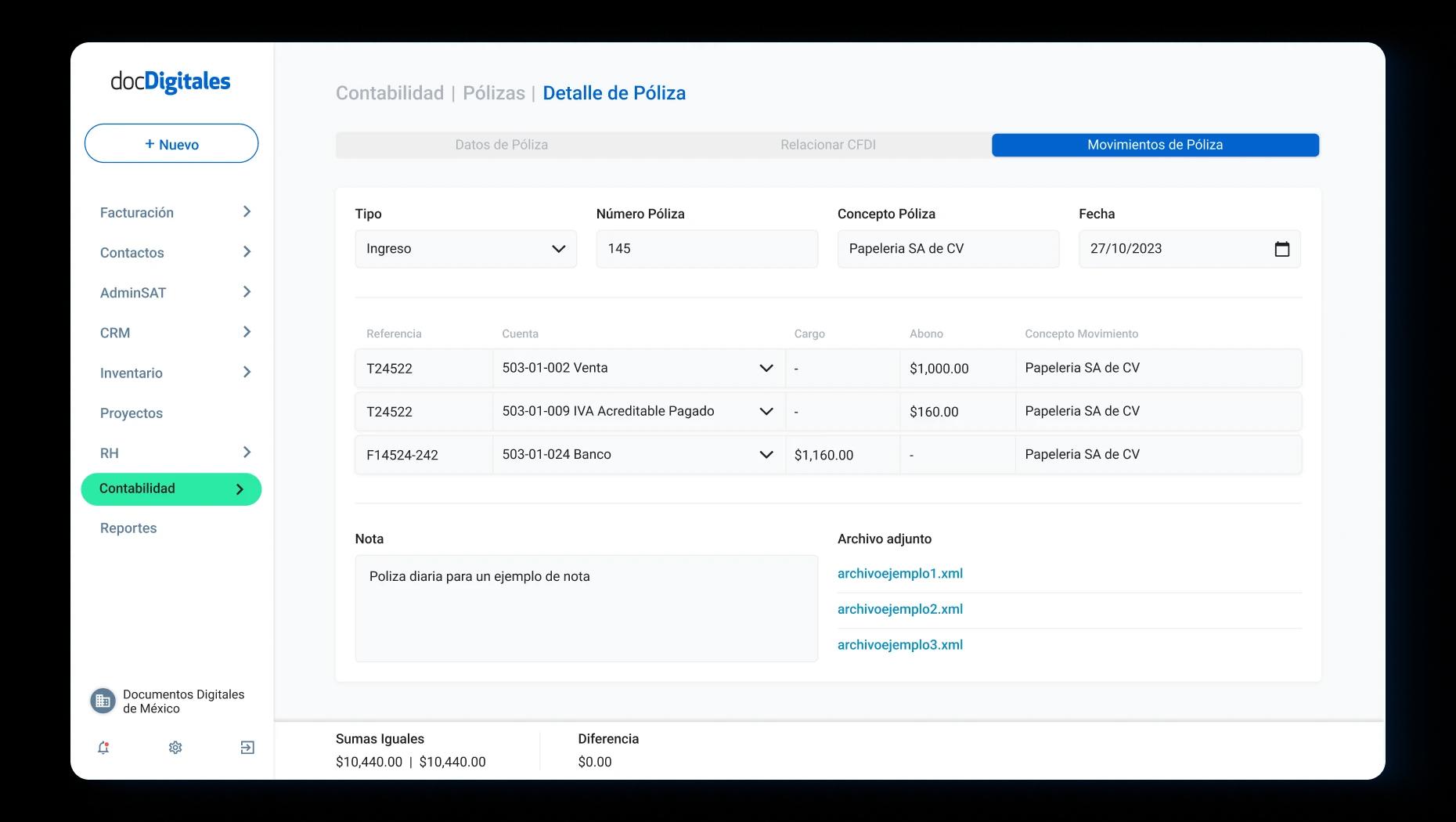Switch to the Datos de Póliza tab
1456x822 pixels.
point(501,145)
